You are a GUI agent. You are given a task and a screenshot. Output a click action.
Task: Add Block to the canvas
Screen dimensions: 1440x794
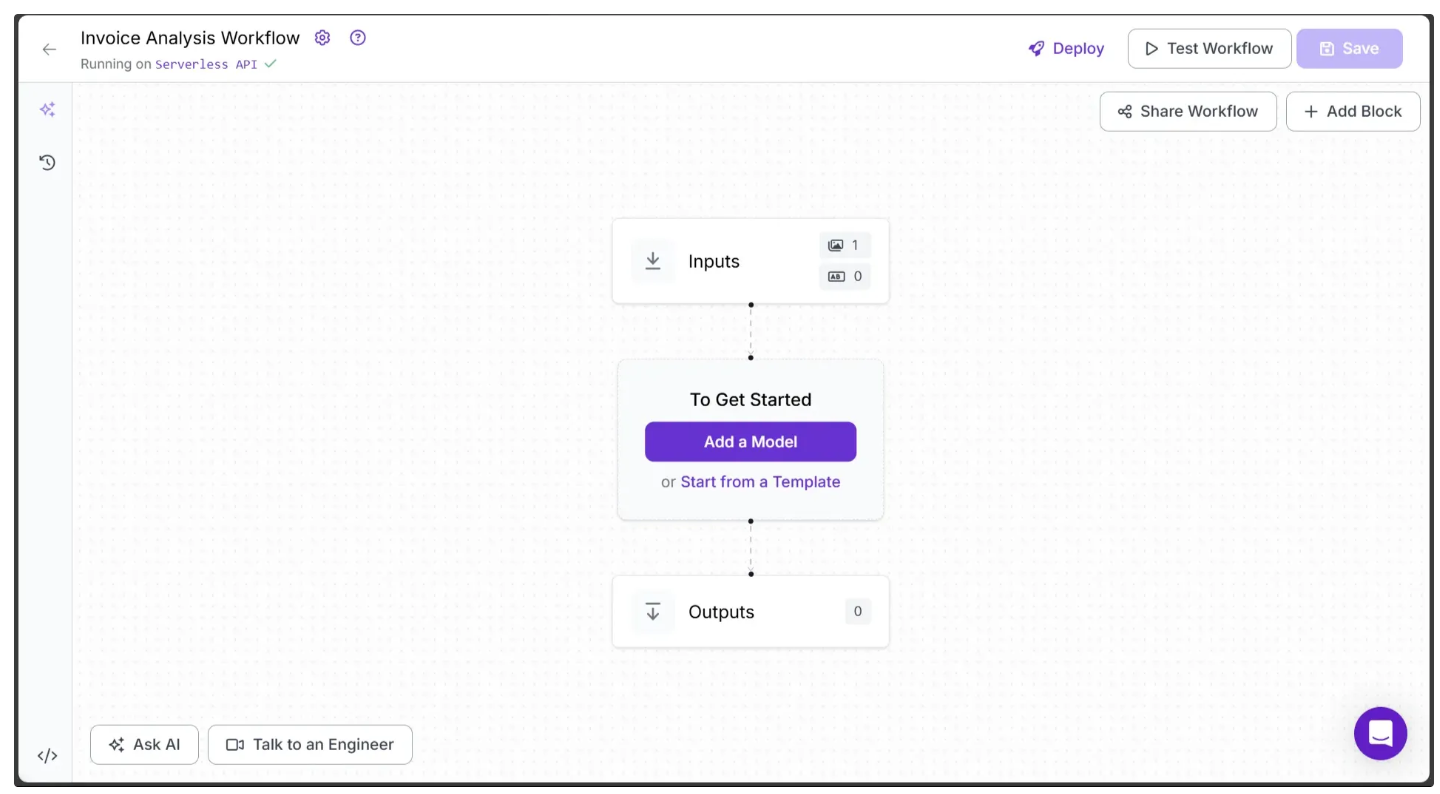pos(1353,111)
